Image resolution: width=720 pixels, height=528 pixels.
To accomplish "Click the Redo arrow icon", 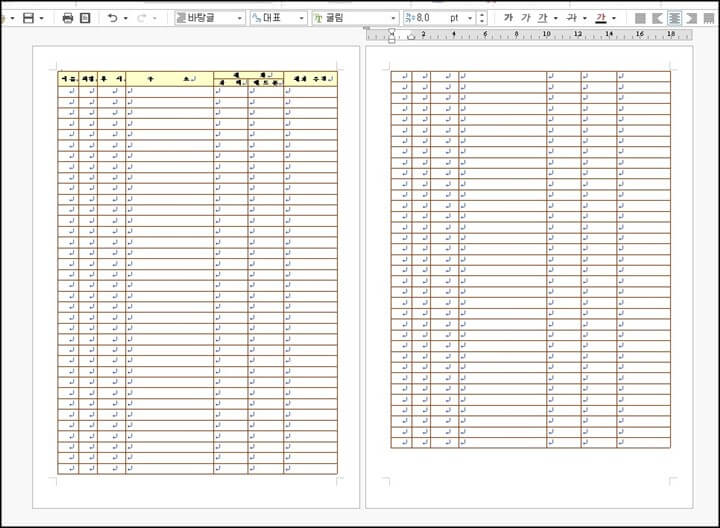I will pos(141,18).
